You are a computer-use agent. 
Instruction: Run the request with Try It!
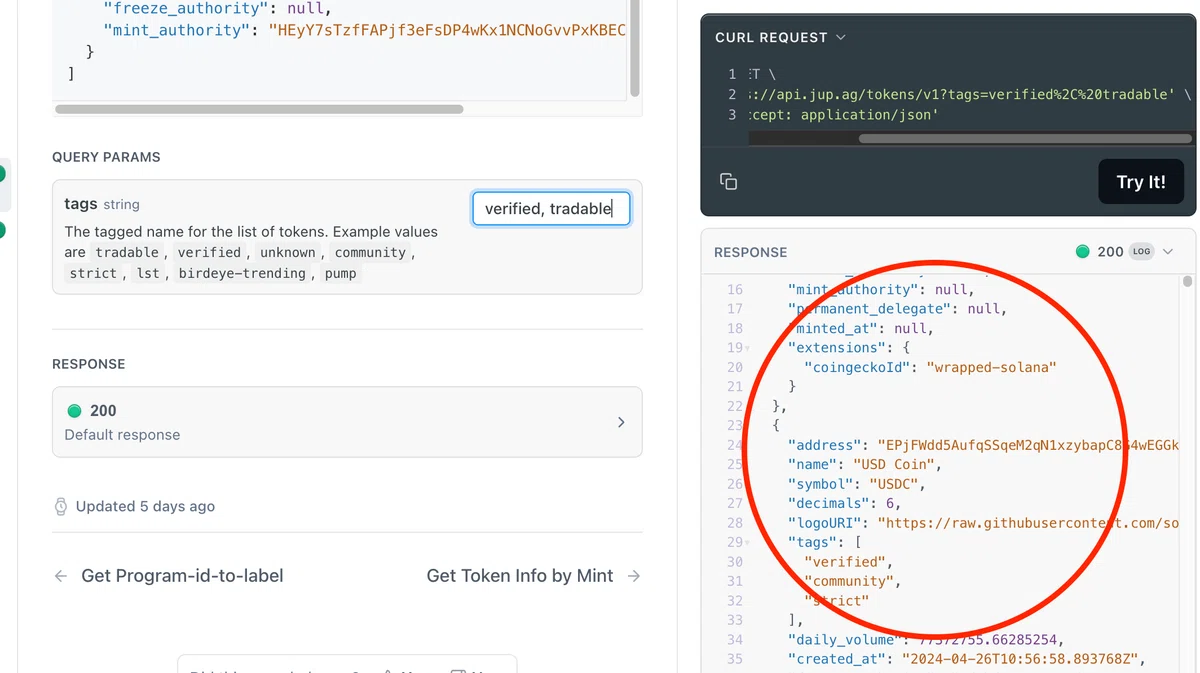point(1141,182)
